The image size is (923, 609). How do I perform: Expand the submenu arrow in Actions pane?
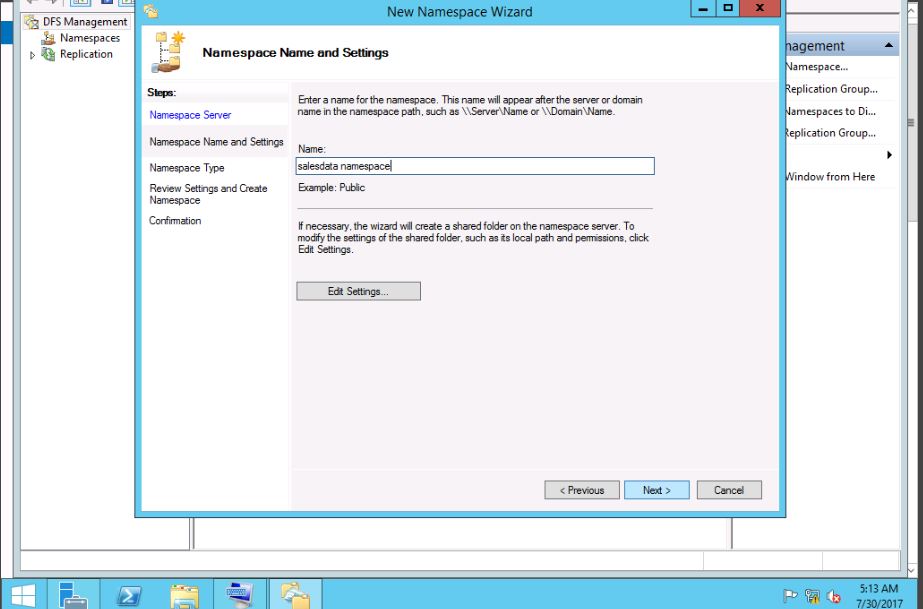tap(889, 155)
